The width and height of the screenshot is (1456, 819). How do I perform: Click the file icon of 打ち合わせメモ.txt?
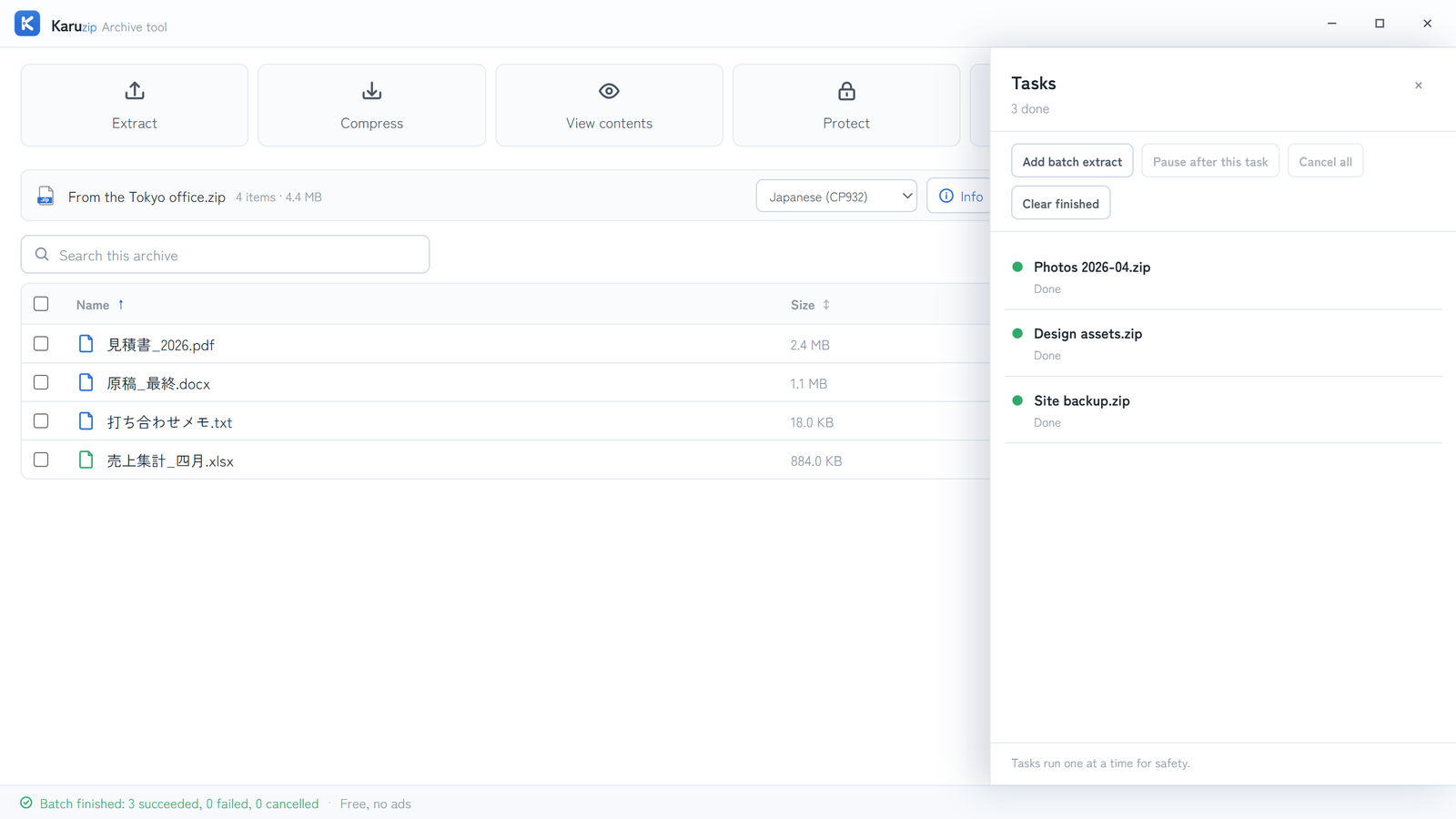point(86,421)
